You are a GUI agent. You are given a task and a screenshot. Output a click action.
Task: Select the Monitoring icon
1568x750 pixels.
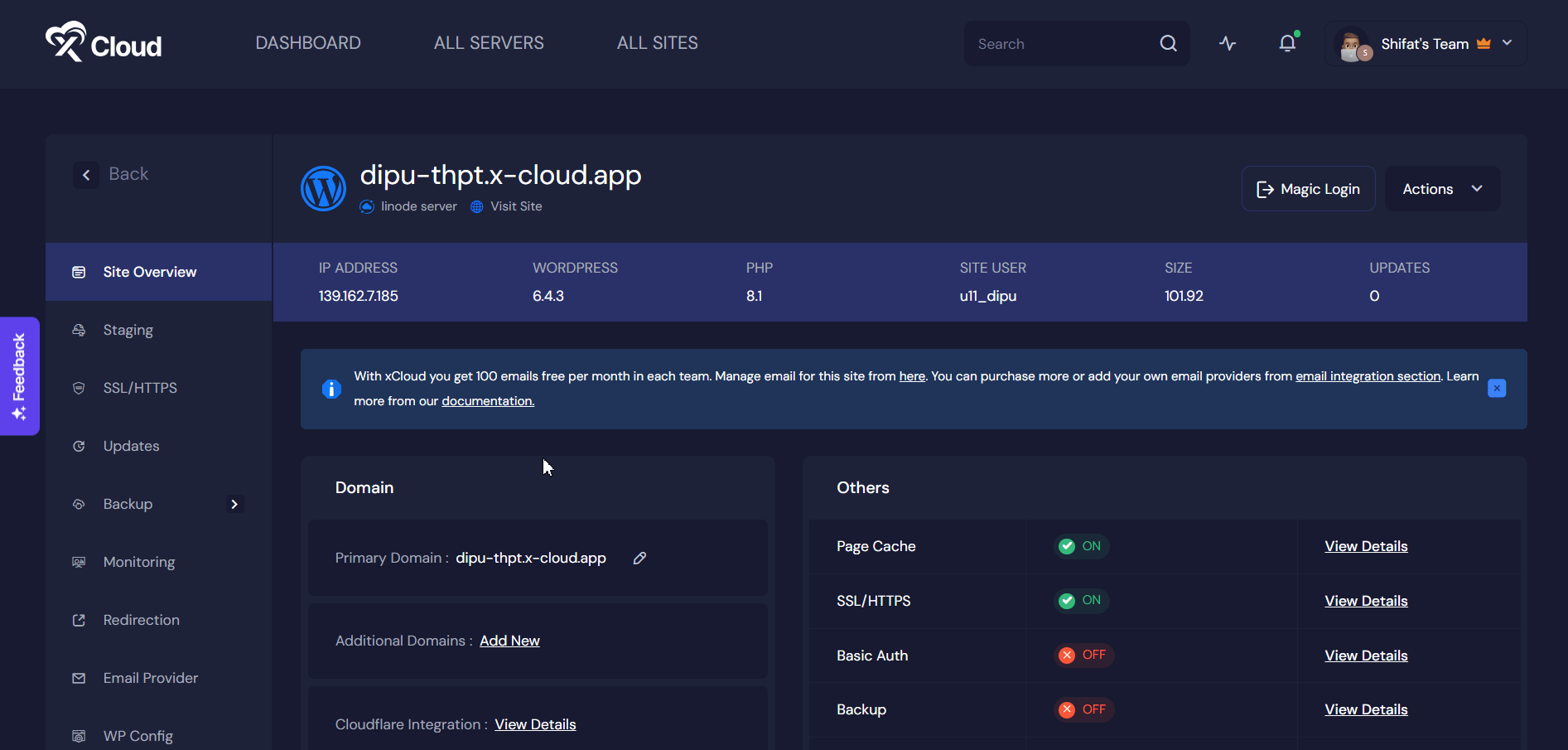tap(78, 561)
